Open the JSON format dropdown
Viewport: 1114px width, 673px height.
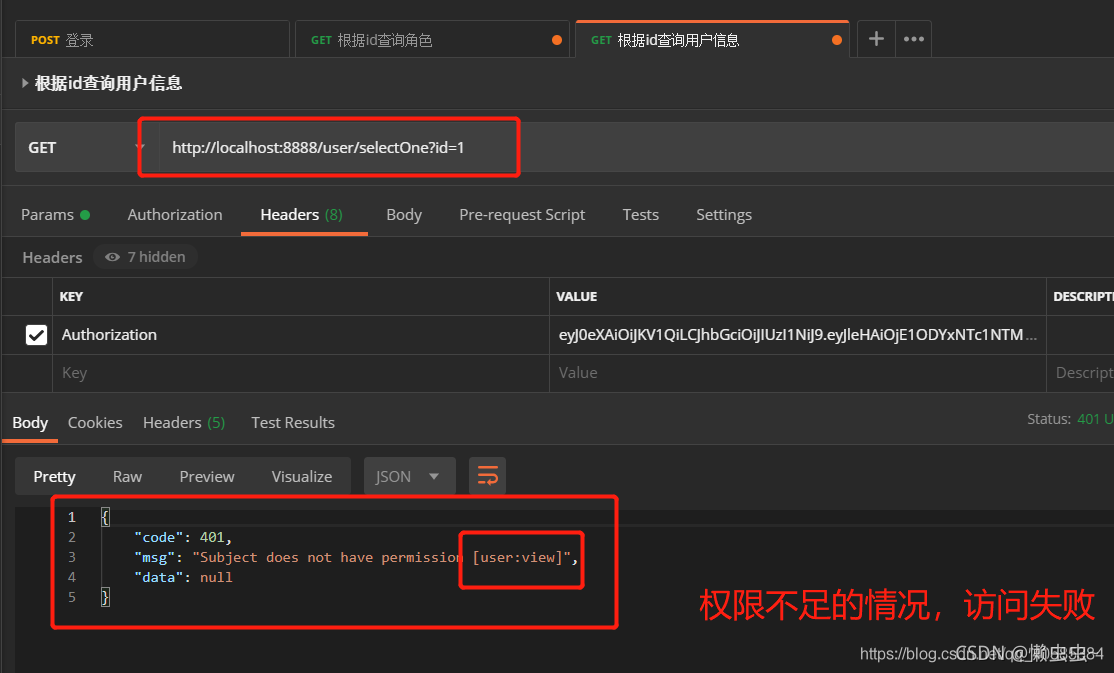(409, 476)
